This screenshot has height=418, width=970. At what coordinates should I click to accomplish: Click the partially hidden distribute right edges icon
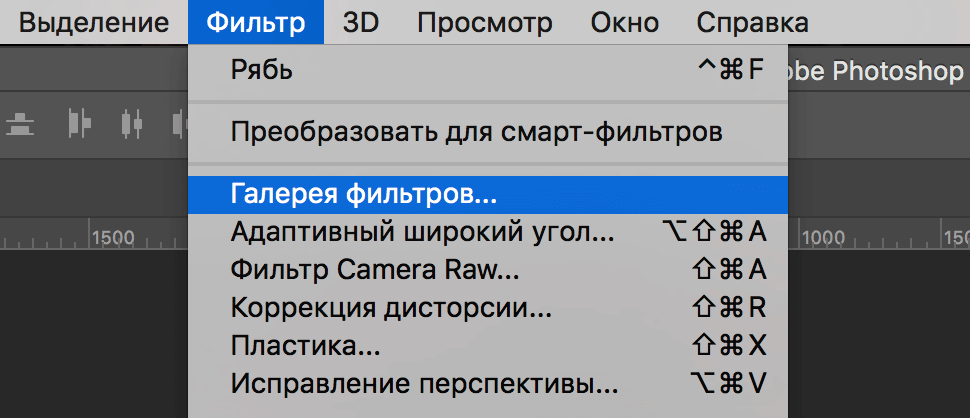(x=179, y=123)
